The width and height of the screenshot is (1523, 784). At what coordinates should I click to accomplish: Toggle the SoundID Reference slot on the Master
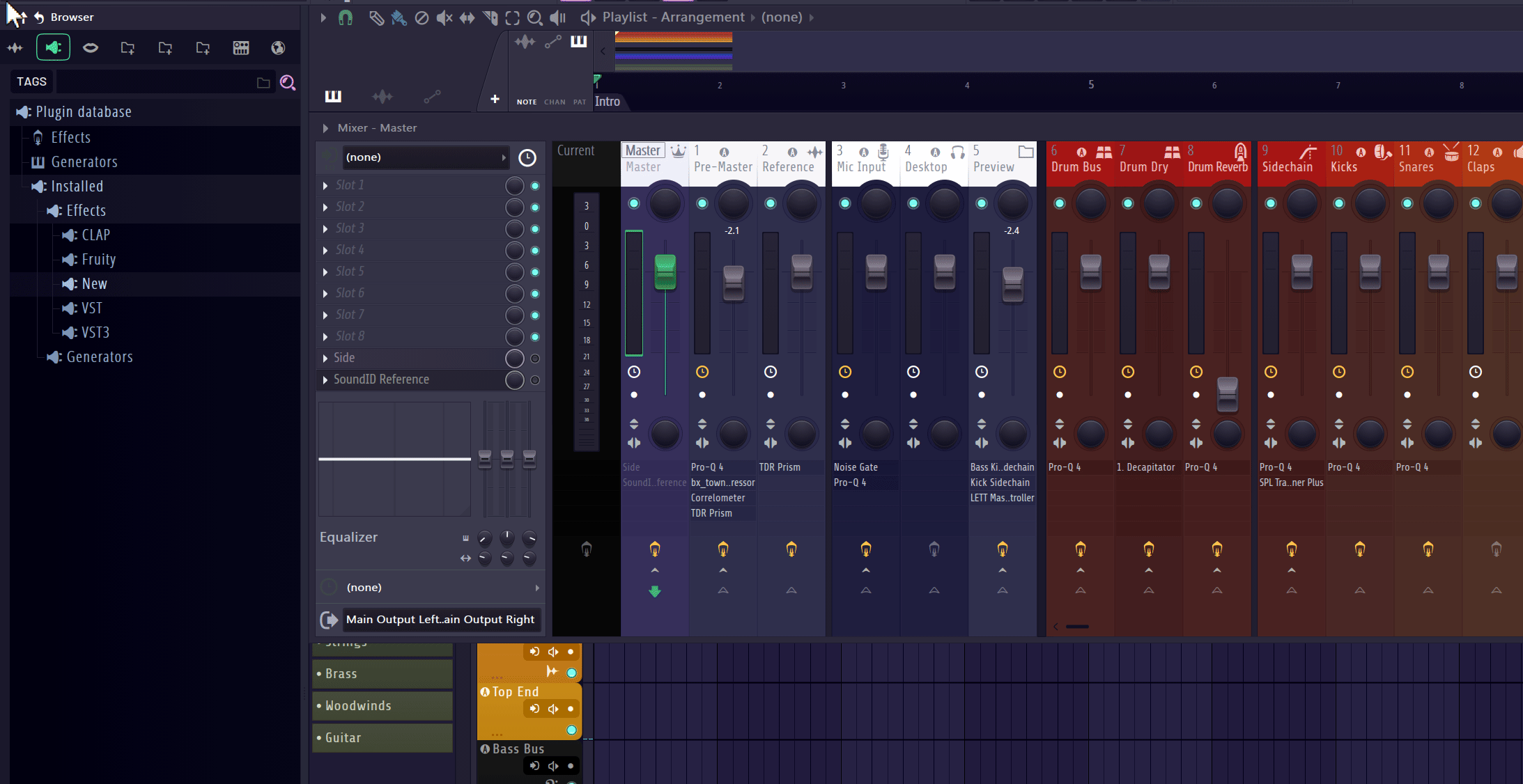pyautogui.click(x=535, y=380)
